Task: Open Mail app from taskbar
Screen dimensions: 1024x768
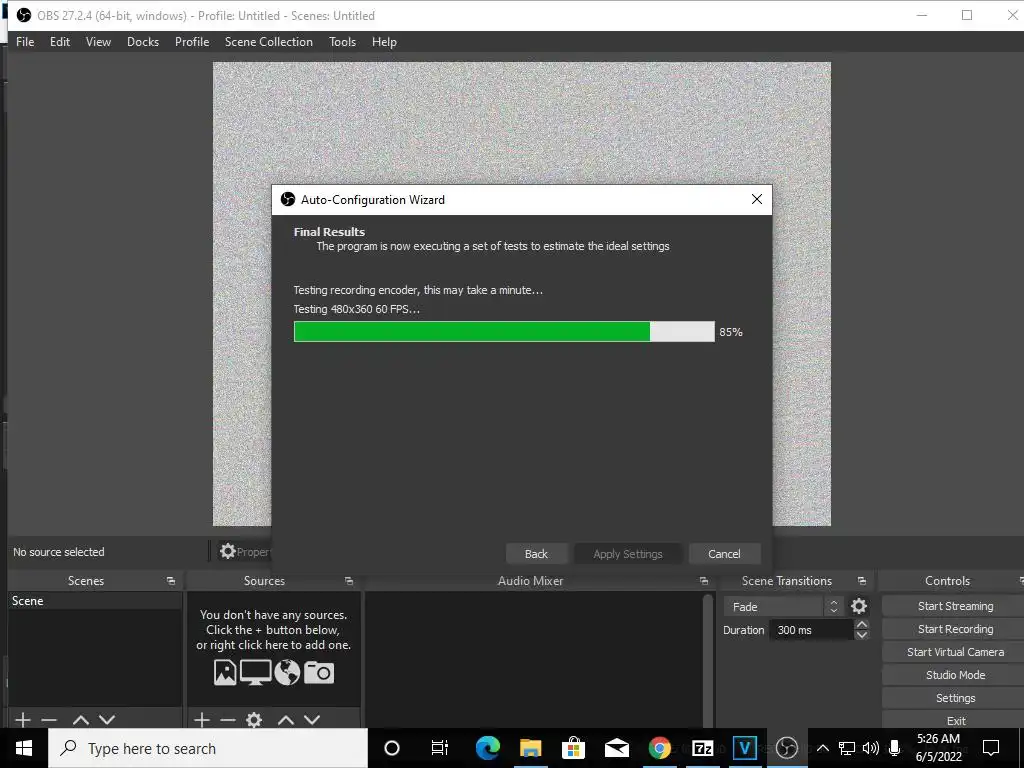Action: point(616,748)
